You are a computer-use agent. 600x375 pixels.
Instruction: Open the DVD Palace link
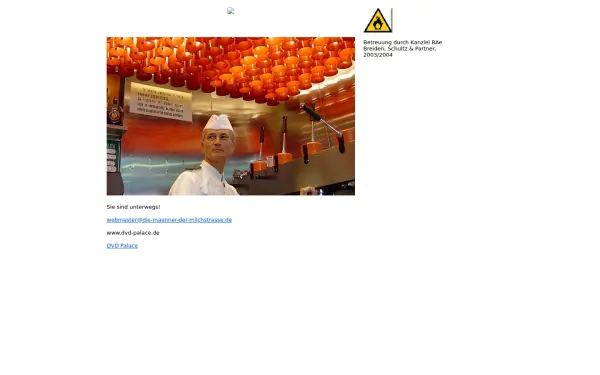(x=122, y=246)
